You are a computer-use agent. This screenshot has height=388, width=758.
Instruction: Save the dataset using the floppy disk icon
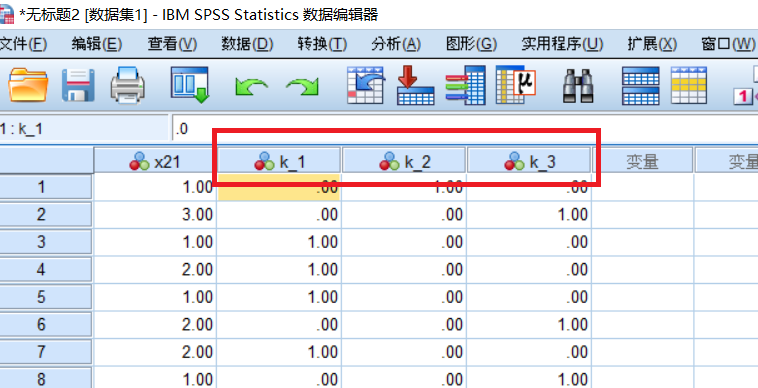pyautogui.click(x=78, y=86)
